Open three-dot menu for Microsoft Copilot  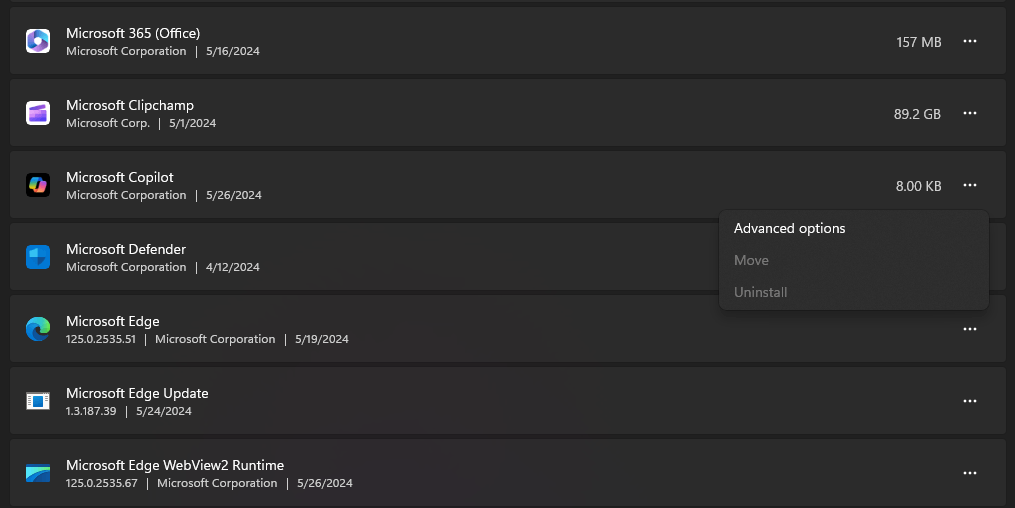click(969, 185)
